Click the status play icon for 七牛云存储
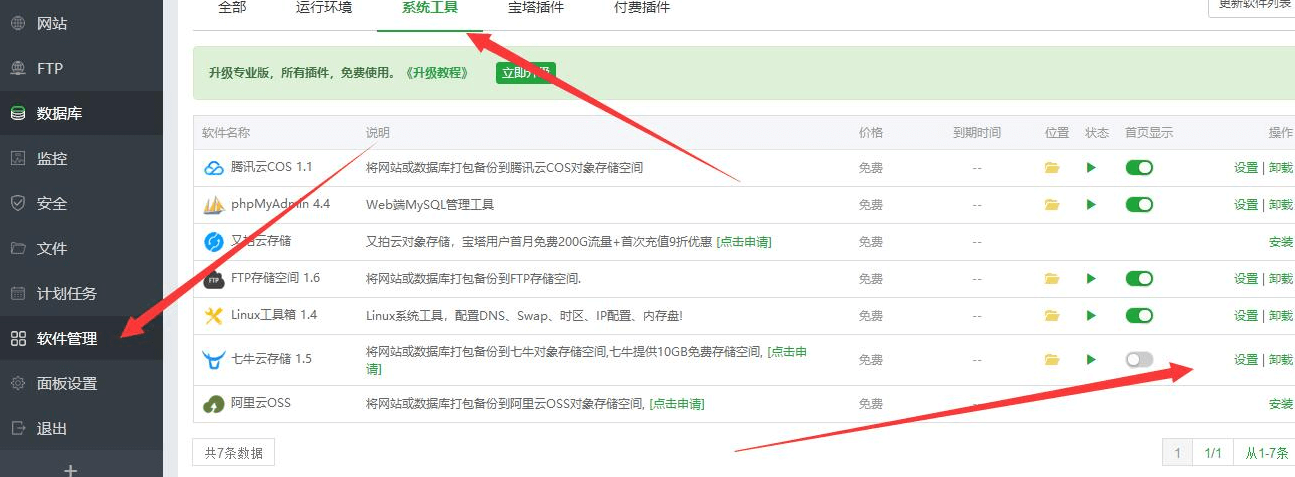This screenshot has width=1295, height=477. click(x=1091, y=360)
